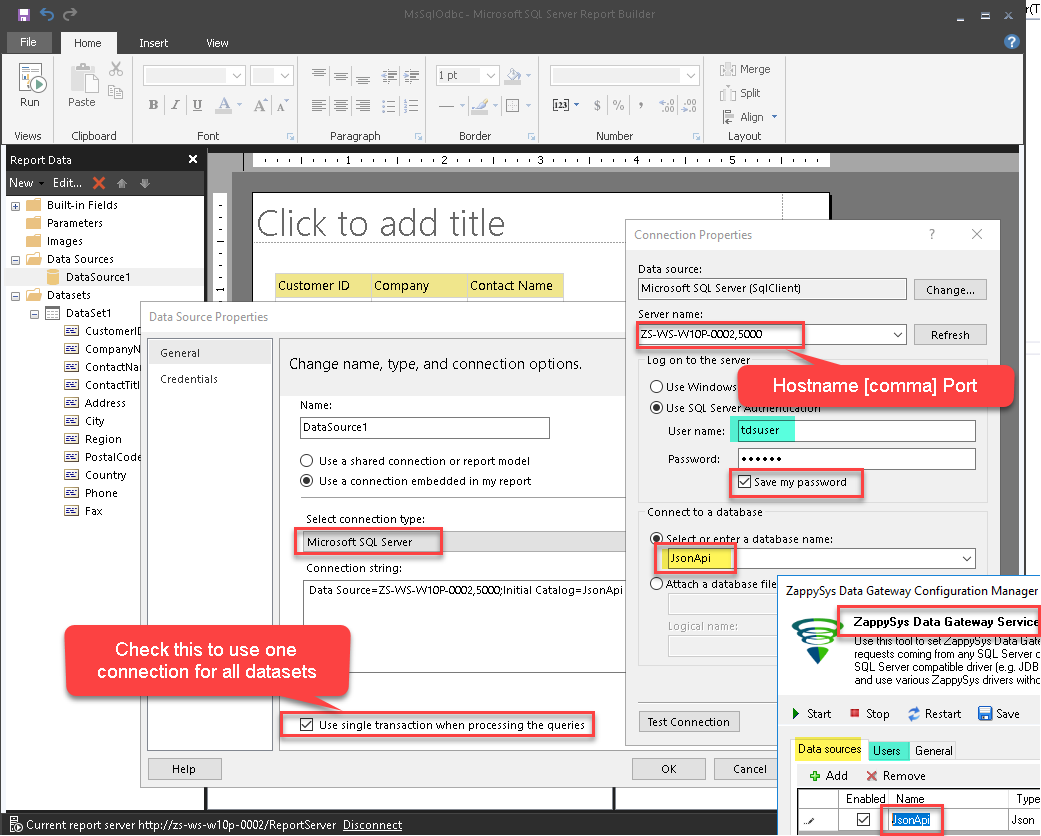The image size is (1041, 836).
Task: Select 'Use SQL Server Authentication' radio button
Action: click(657, 408)
